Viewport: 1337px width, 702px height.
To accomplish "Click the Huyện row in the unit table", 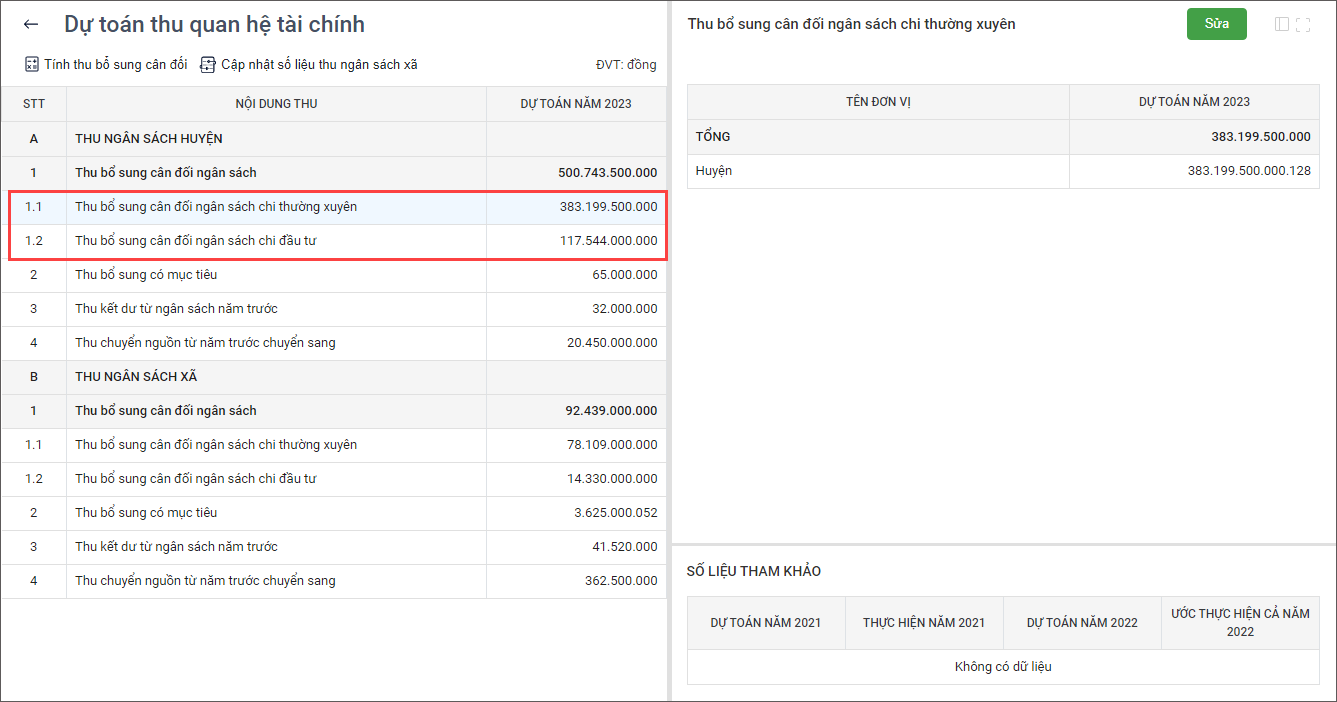I will pos(714,171).
